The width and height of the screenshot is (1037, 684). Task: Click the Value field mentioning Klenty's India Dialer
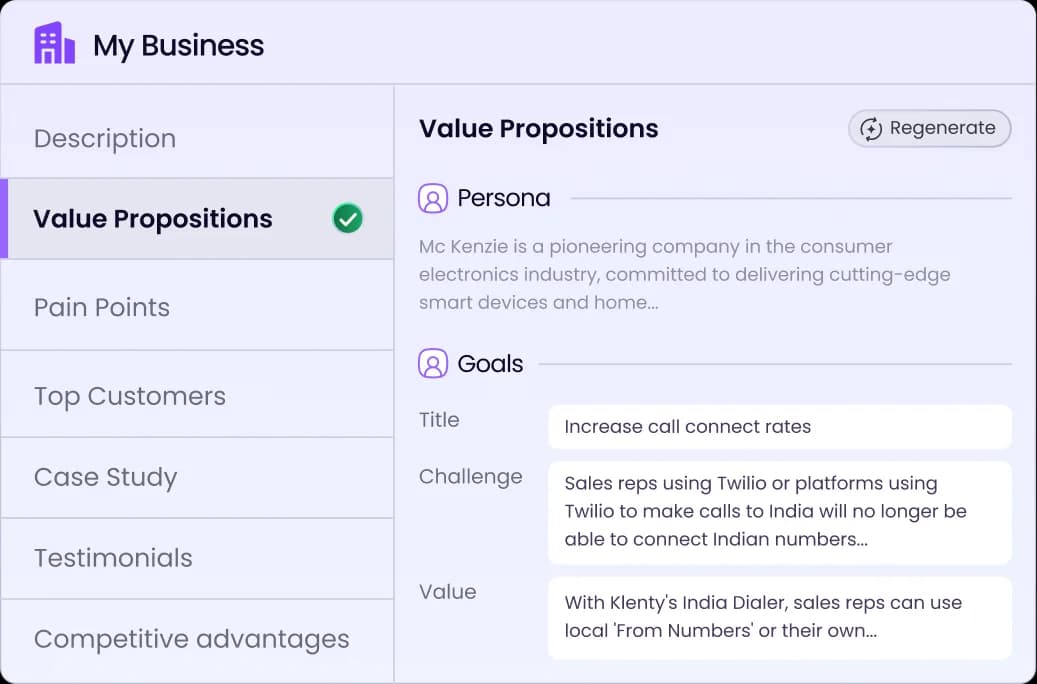[780, 618]
